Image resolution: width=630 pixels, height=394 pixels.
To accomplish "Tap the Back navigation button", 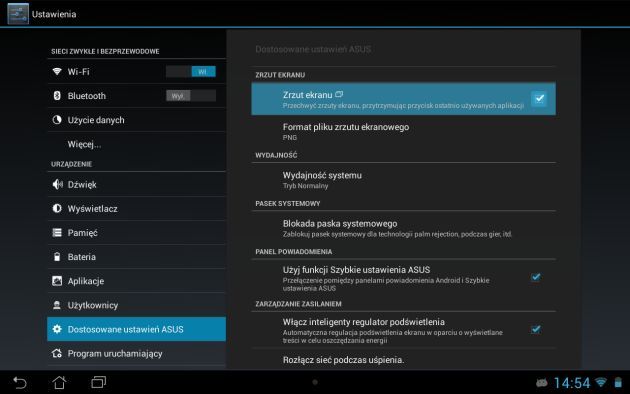I will (x=20, y=382).
